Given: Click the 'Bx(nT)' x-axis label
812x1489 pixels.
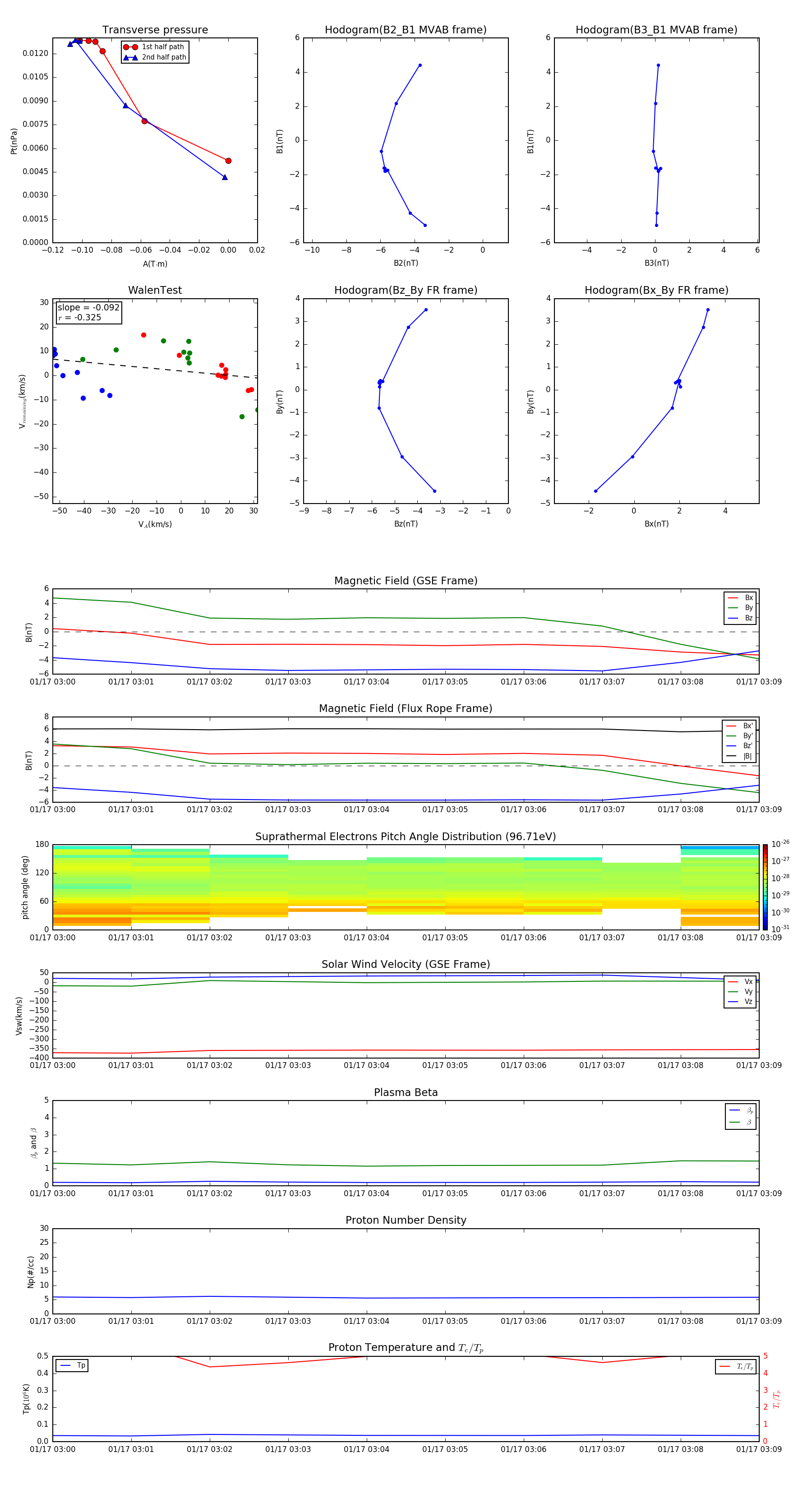Looking at the screenshot, I should (656, 524).
